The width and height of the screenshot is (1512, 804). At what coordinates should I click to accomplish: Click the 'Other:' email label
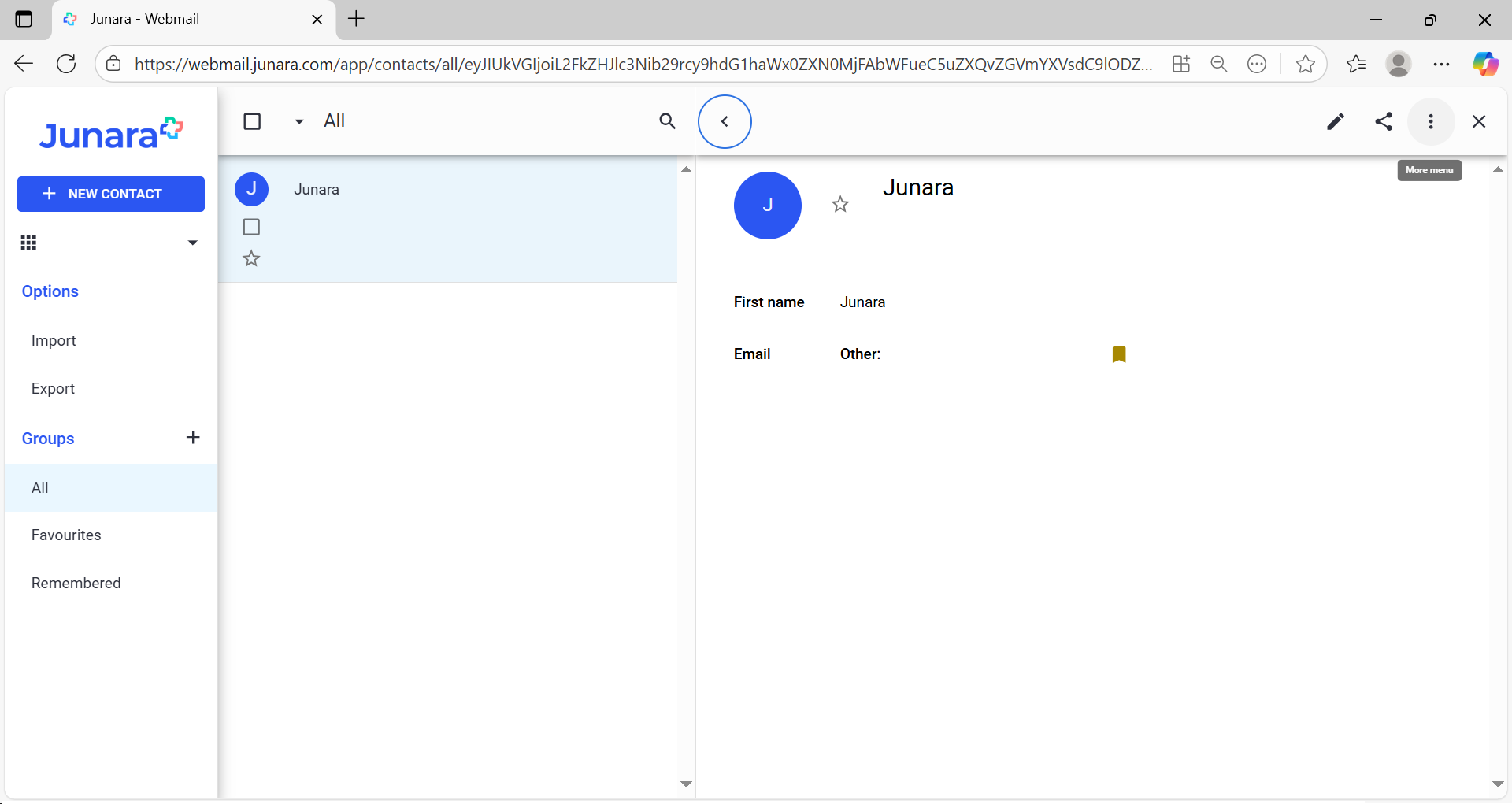(x=860, y=354)
